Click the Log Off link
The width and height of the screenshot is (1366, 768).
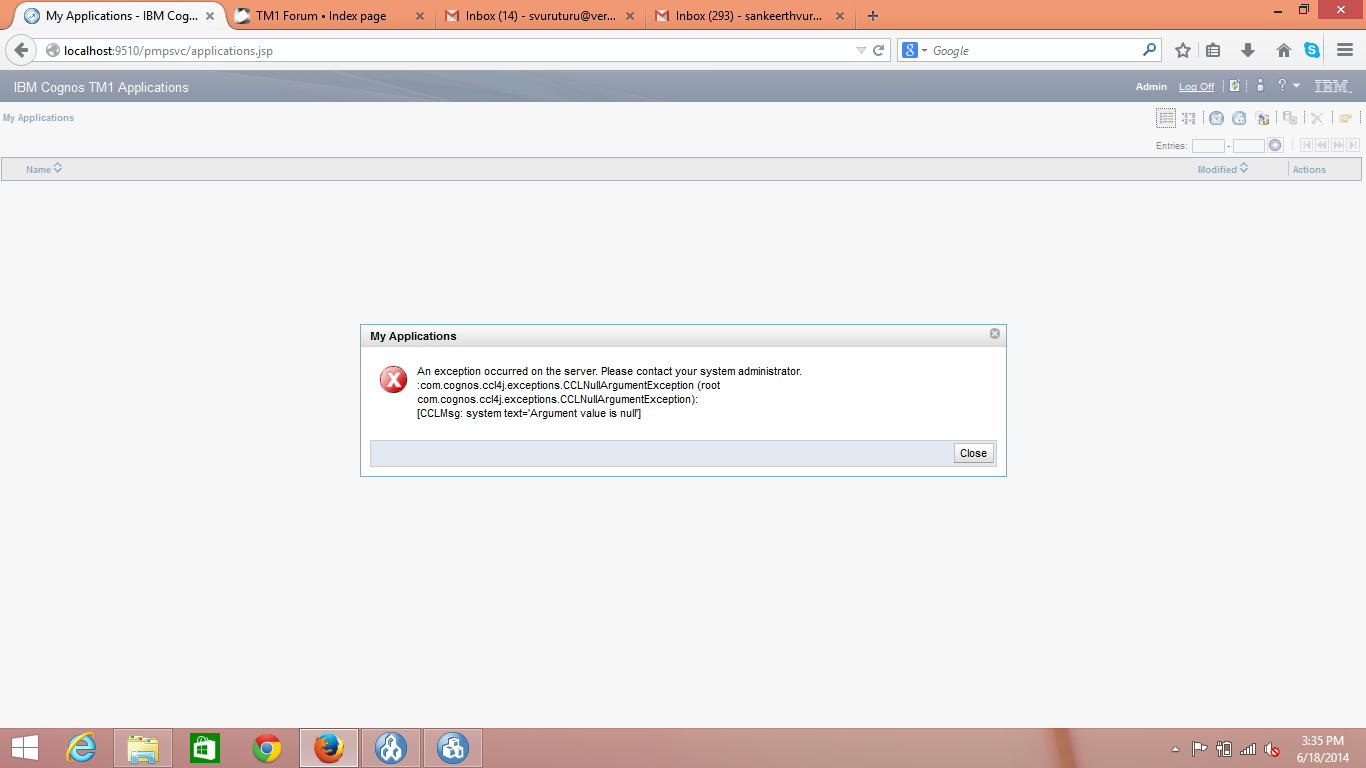(x=1196, y=87)
